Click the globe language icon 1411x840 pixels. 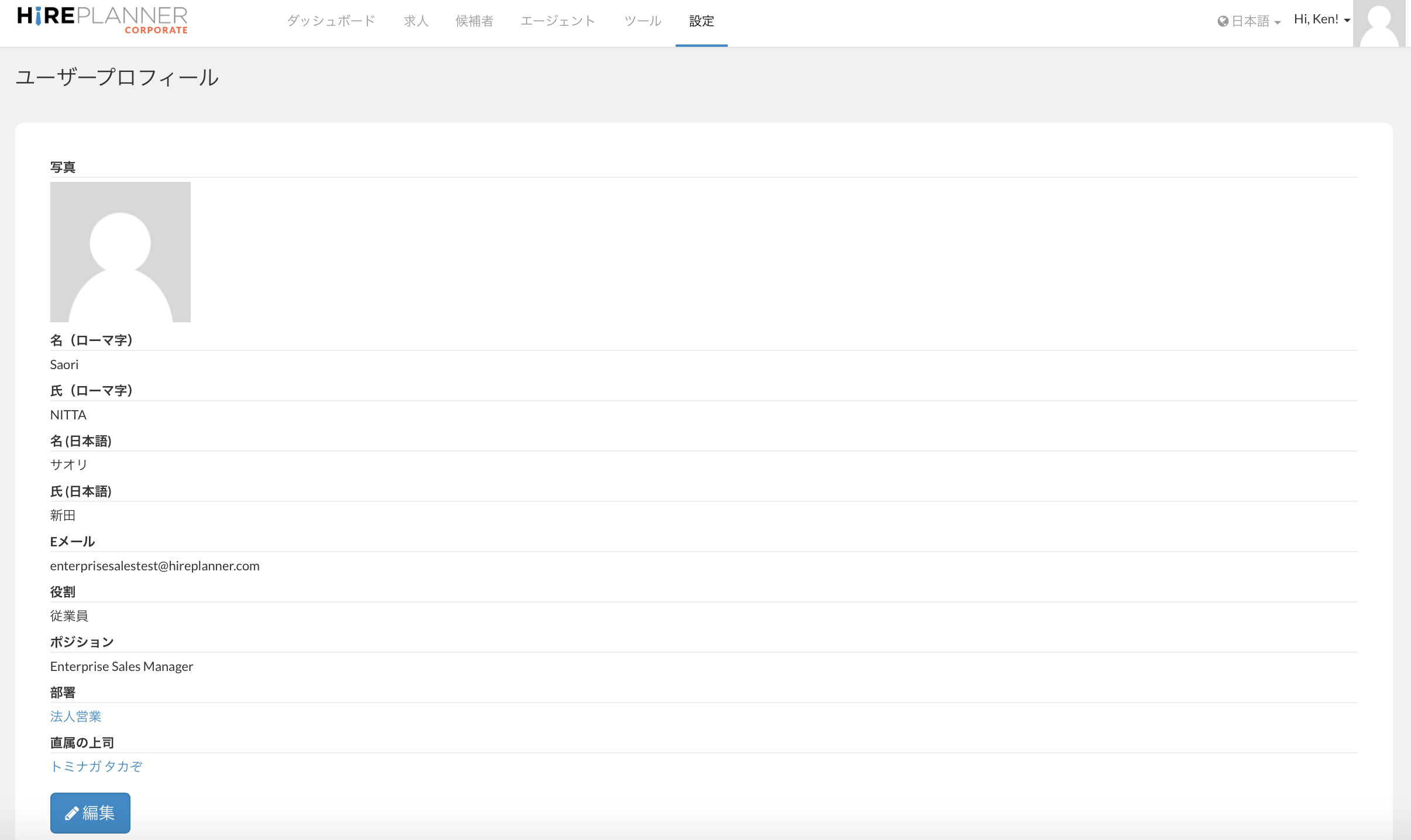pos(1223,22)
